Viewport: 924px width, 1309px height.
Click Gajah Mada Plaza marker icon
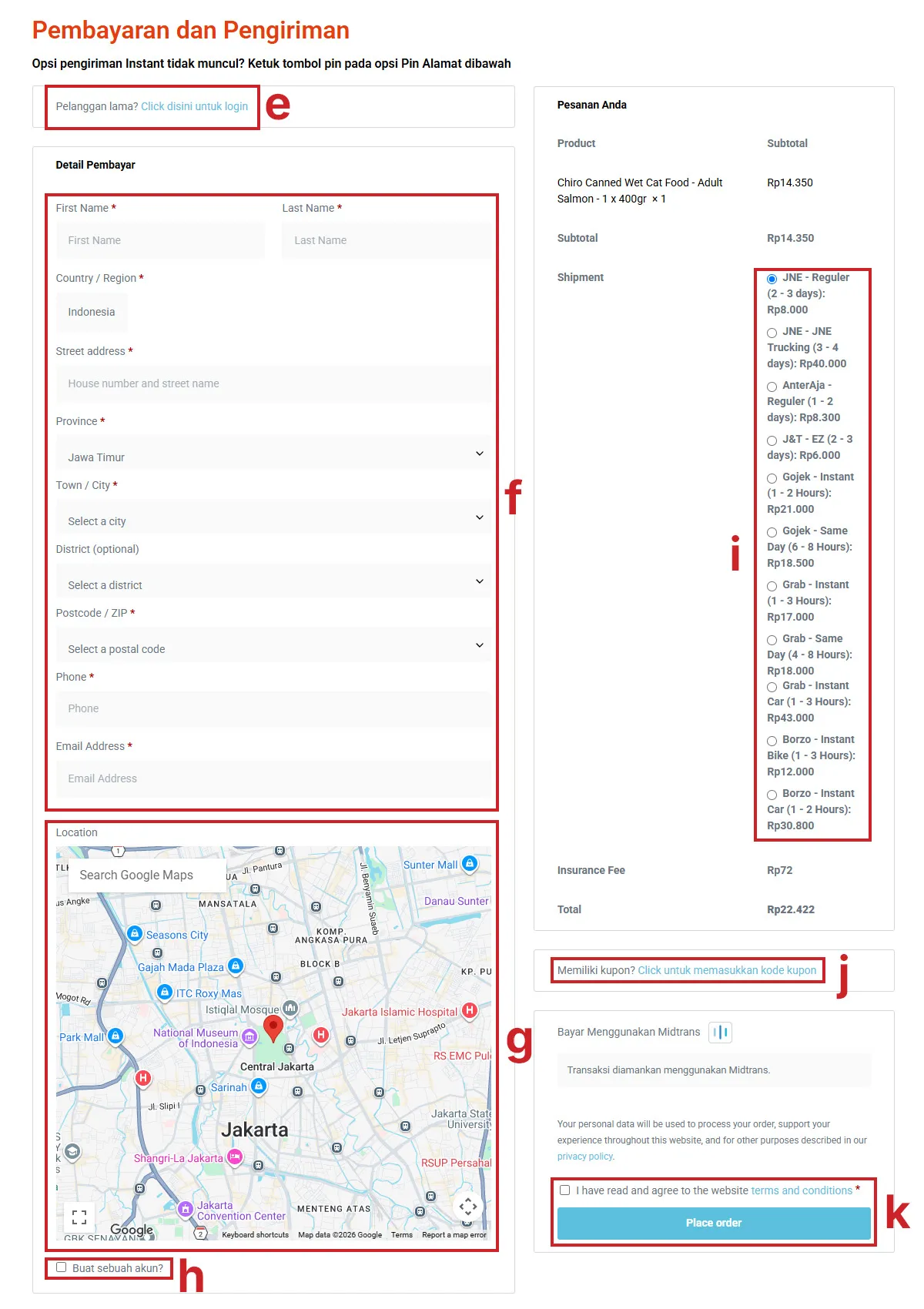pyautogui.click(x=236, y=966)
